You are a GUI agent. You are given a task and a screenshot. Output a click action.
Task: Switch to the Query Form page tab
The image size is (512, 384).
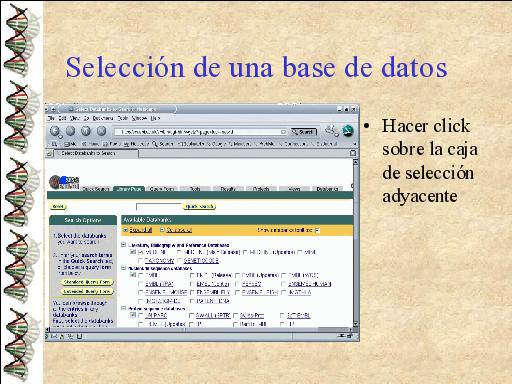pyautogui.click(x=162, y=189)
